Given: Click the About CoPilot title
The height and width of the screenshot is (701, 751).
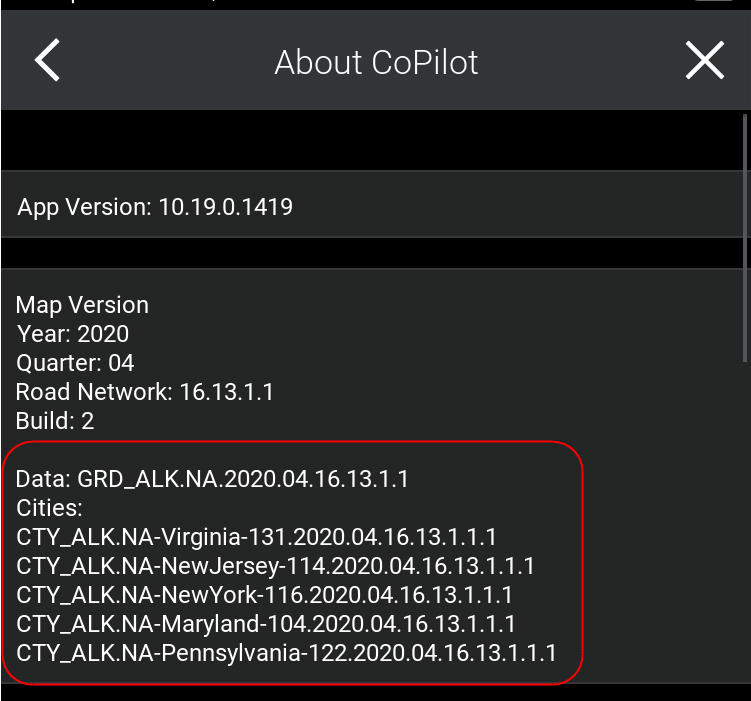Looking at the screenshot, I should pos(376,62).
